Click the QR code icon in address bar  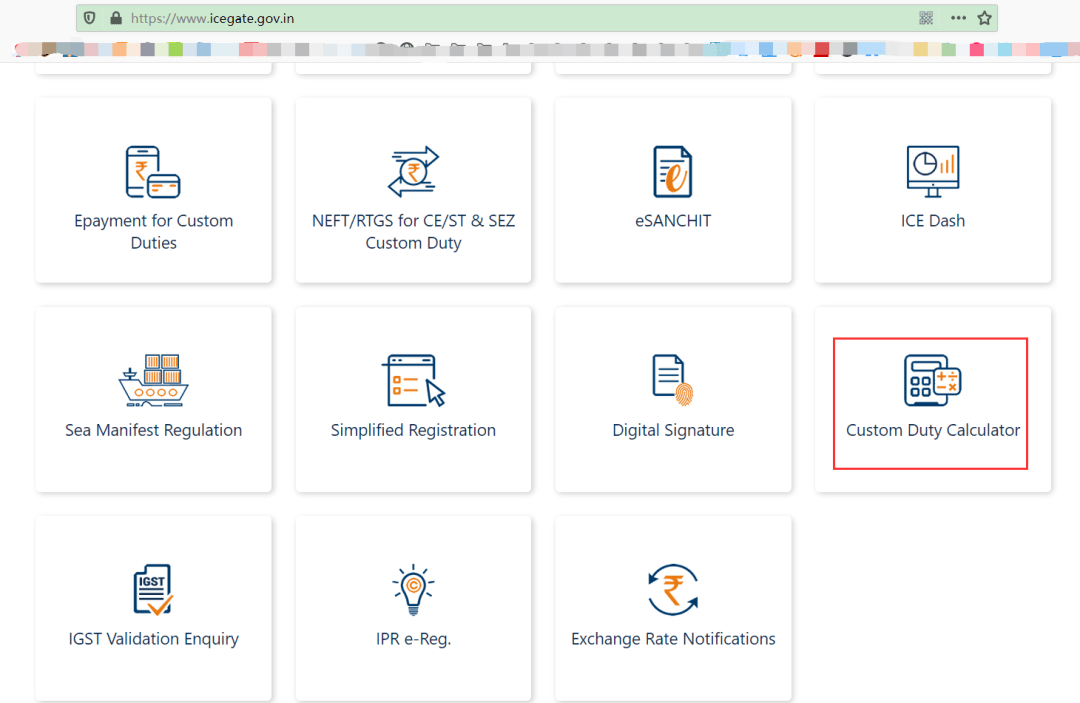pos(926,18)
